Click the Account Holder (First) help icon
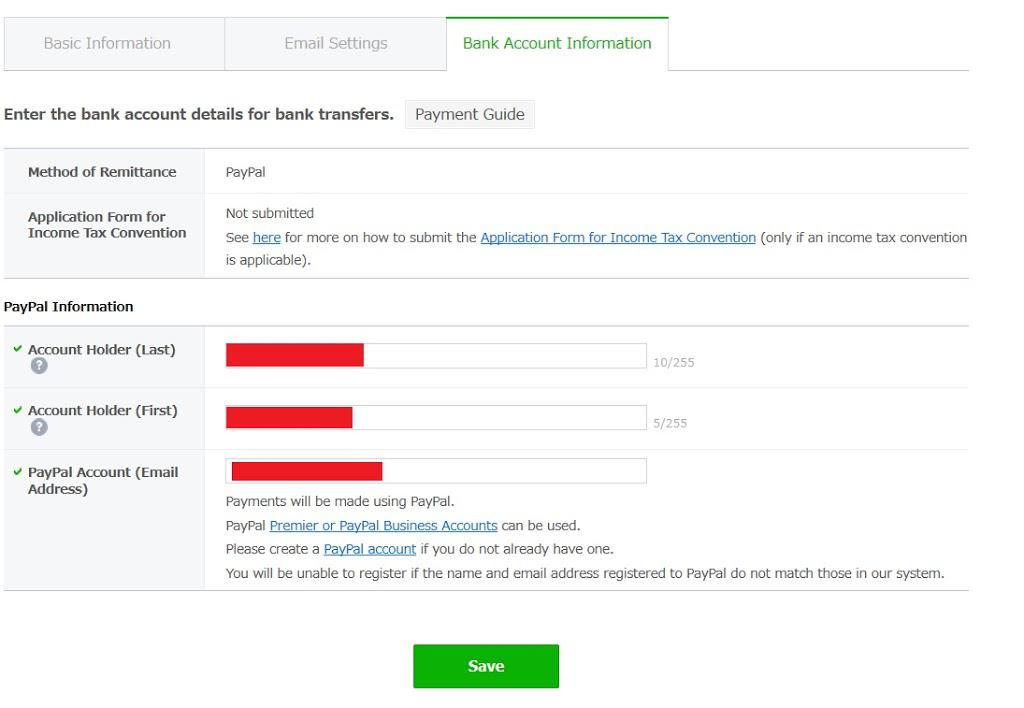The width and height of the screenshot is (1024, 708). click(x=39, y=428)
